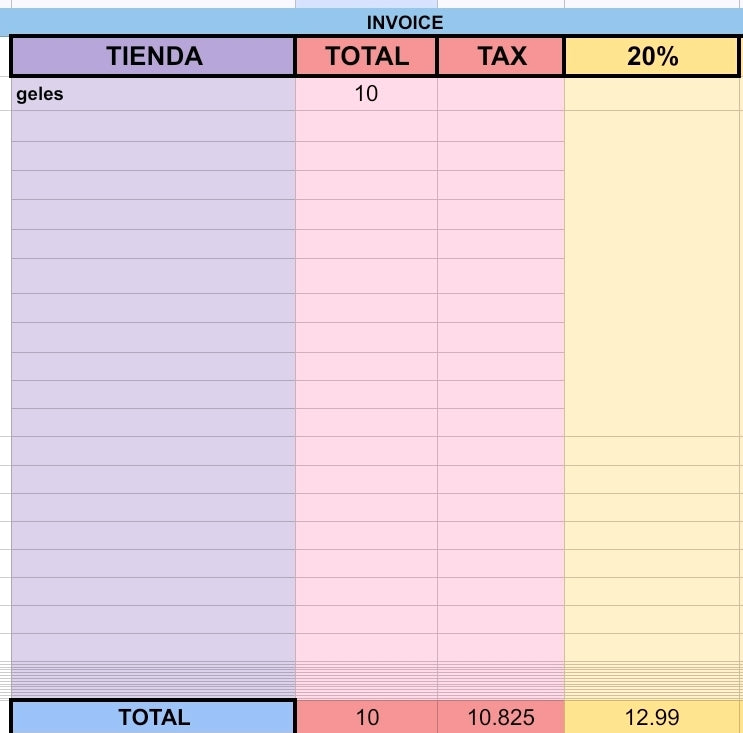Click the cell showing 10.825
This screenshot has width=743, height=733.
501,717
